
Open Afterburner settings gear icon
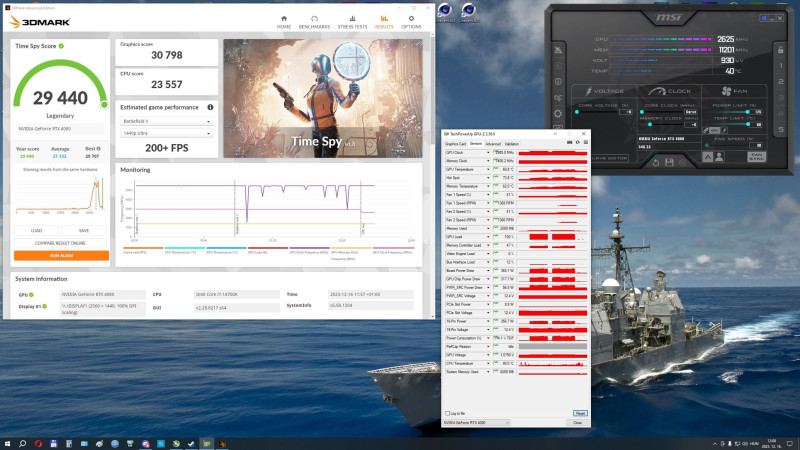(x=558, y=113)
